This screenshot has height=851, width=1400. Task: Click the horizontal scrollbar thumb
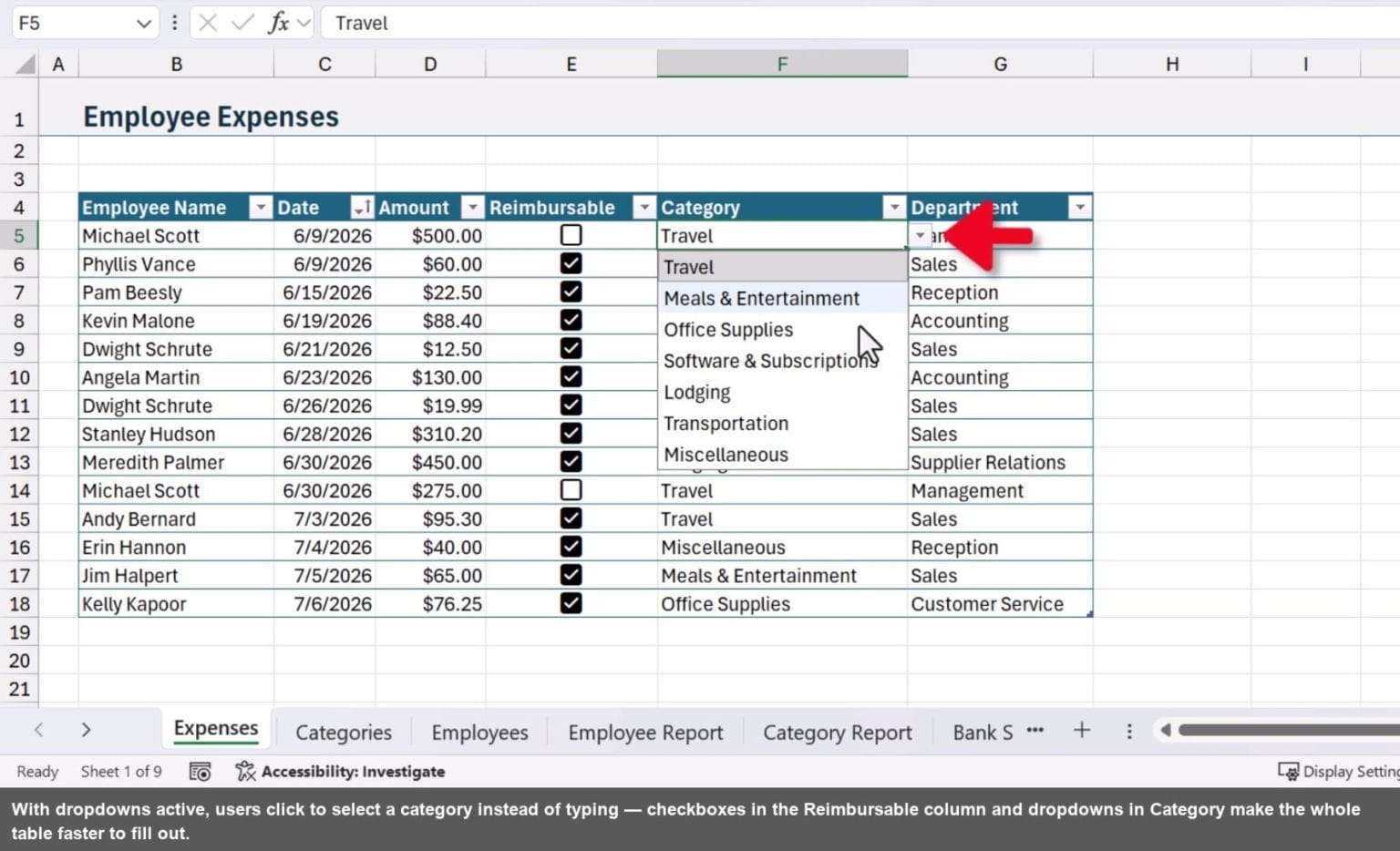tap(1289, 730)
